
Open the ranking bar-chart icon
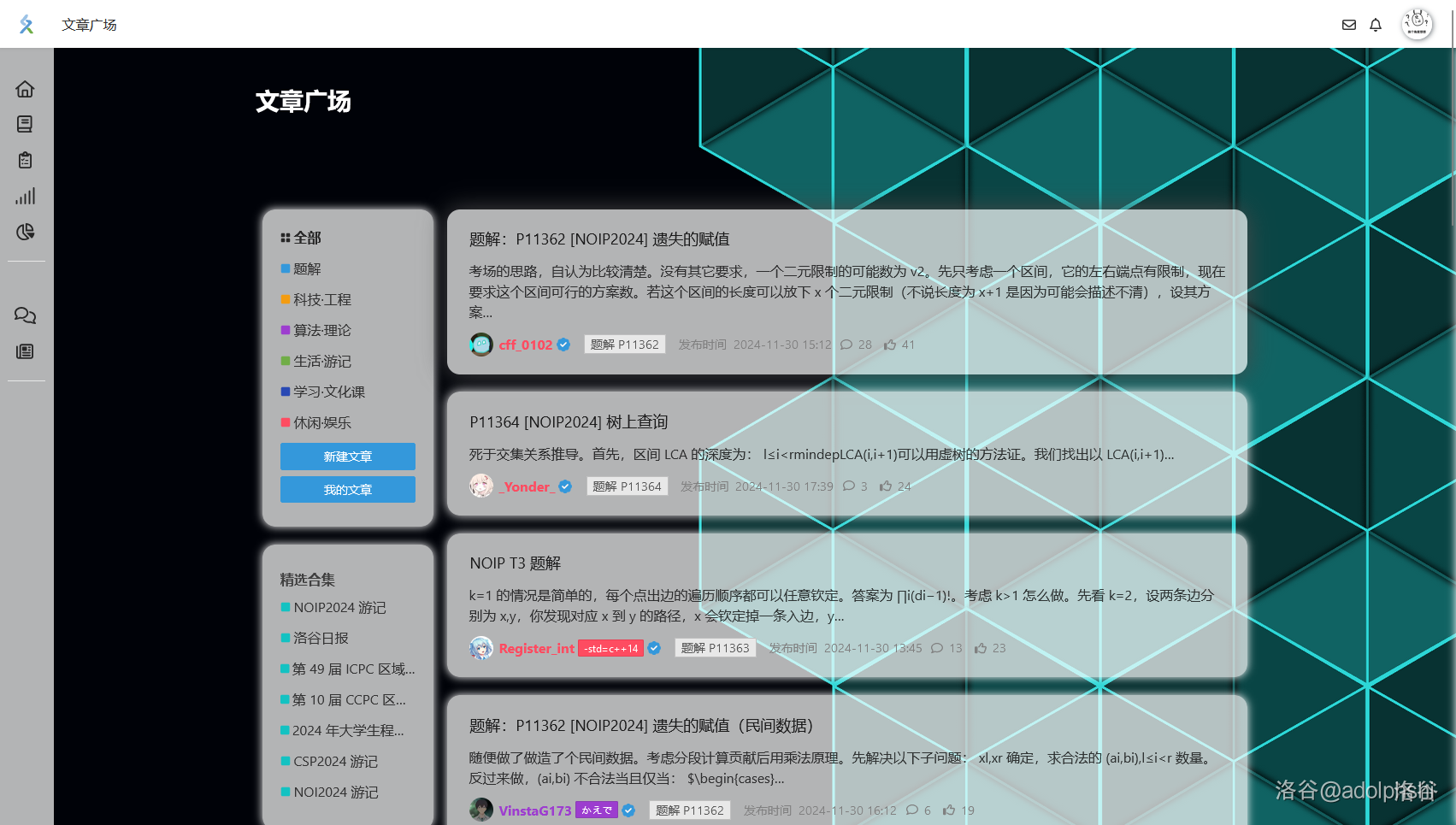pos(25,196)
